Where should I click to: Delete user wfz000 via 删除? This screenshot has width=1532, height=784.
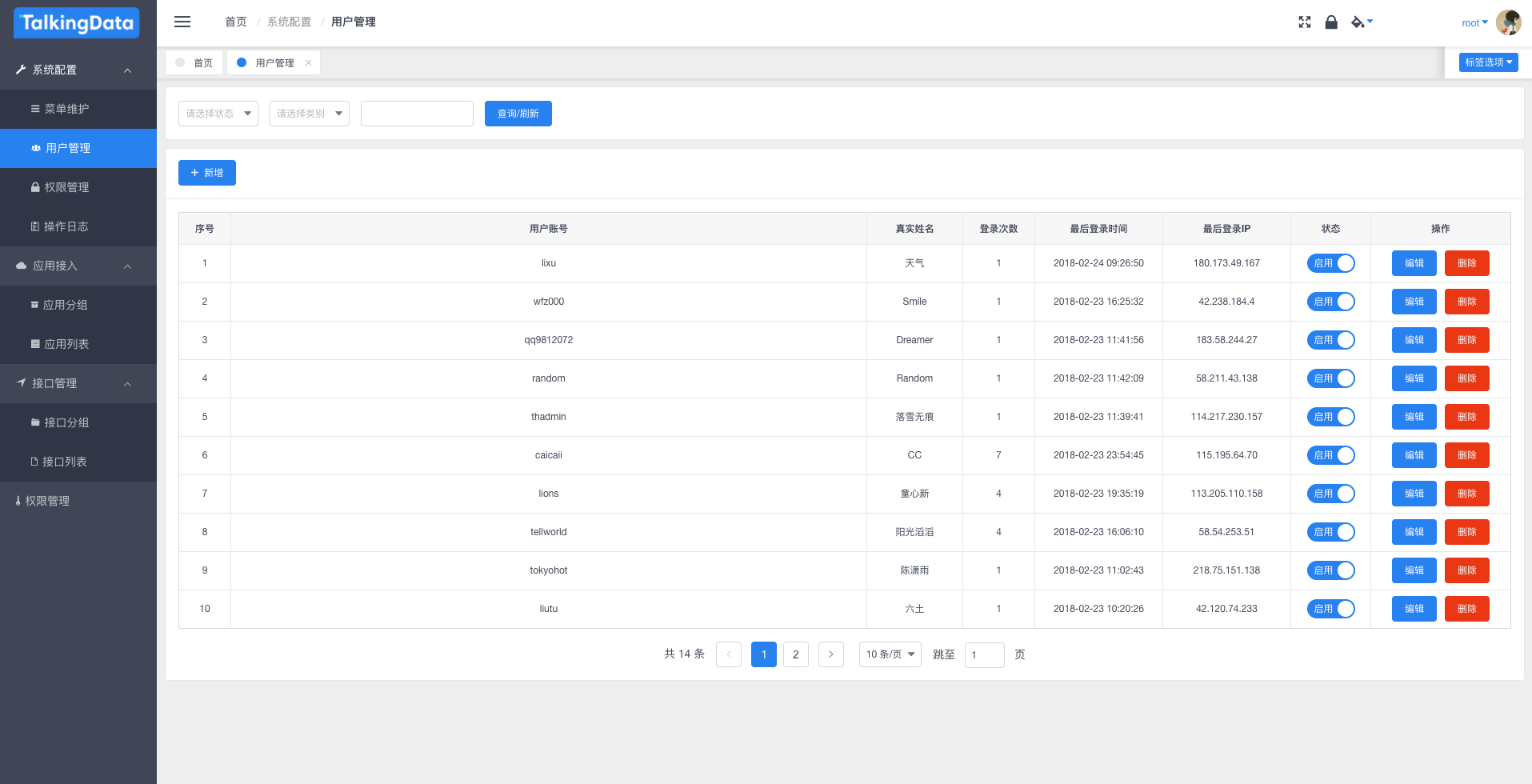[1467, 302]
